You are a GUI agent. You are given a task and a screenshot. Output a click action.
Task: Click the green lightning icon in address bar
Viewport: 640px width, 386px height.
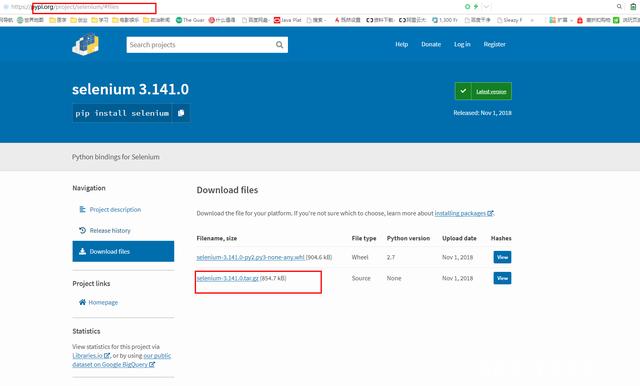click(476, 7)
